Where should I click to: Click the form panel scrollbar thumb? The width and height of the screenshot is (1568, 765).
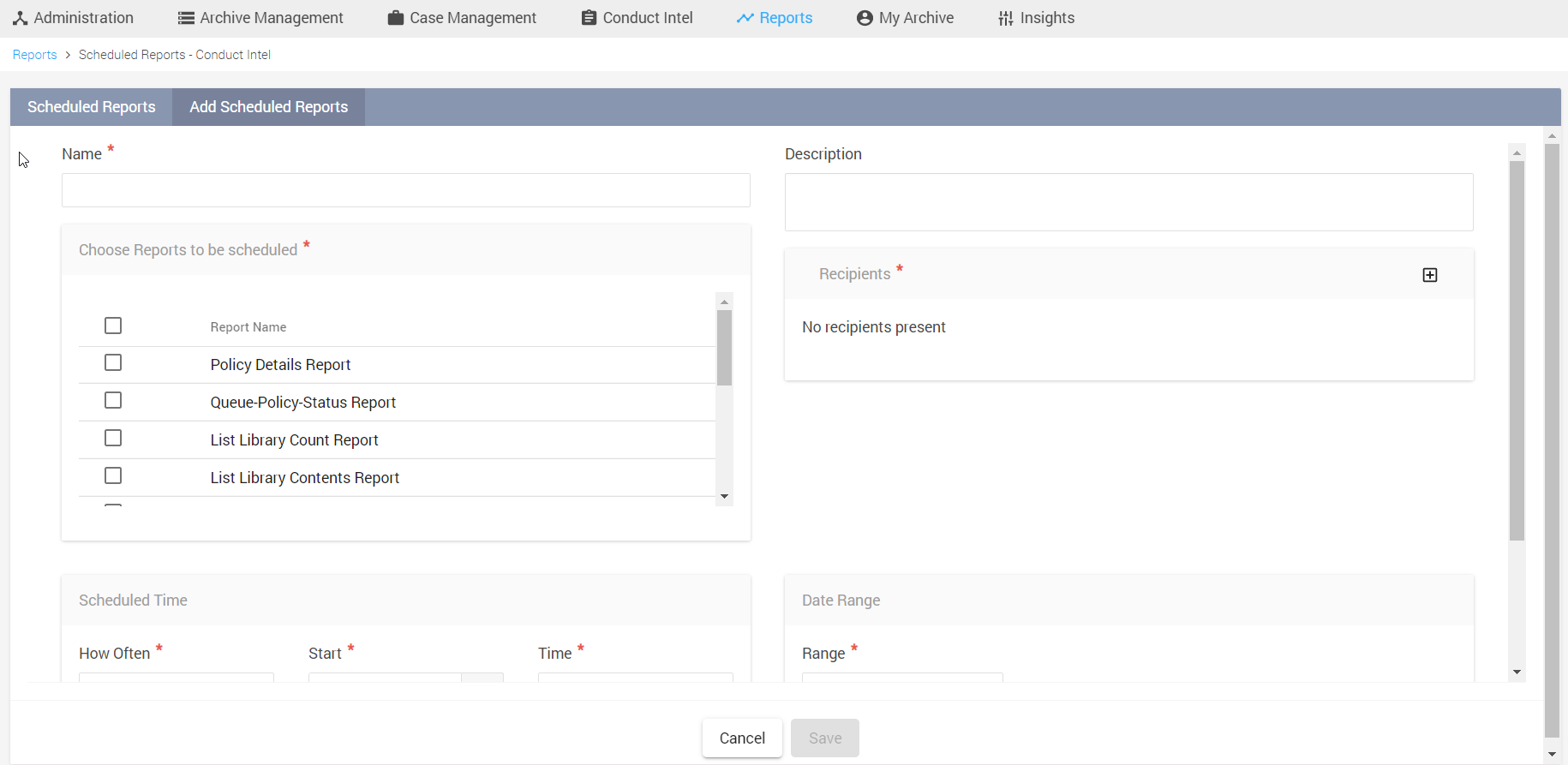(1517, 351)
